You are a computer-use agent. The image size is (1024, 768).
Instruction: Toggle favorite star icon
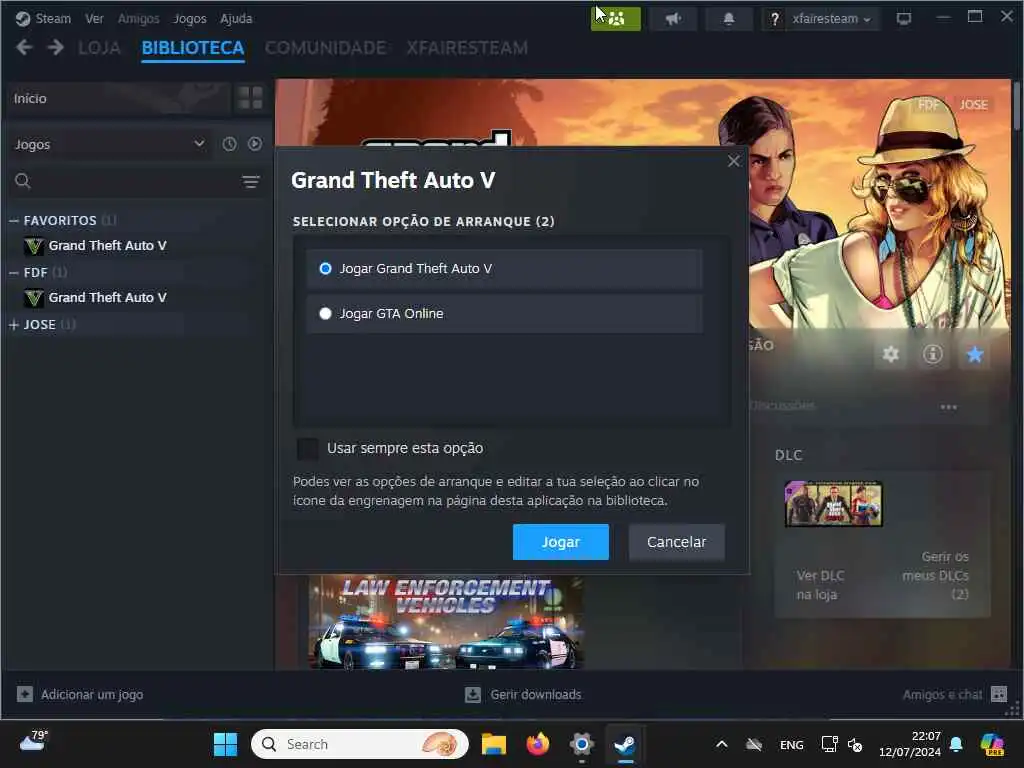974,355
